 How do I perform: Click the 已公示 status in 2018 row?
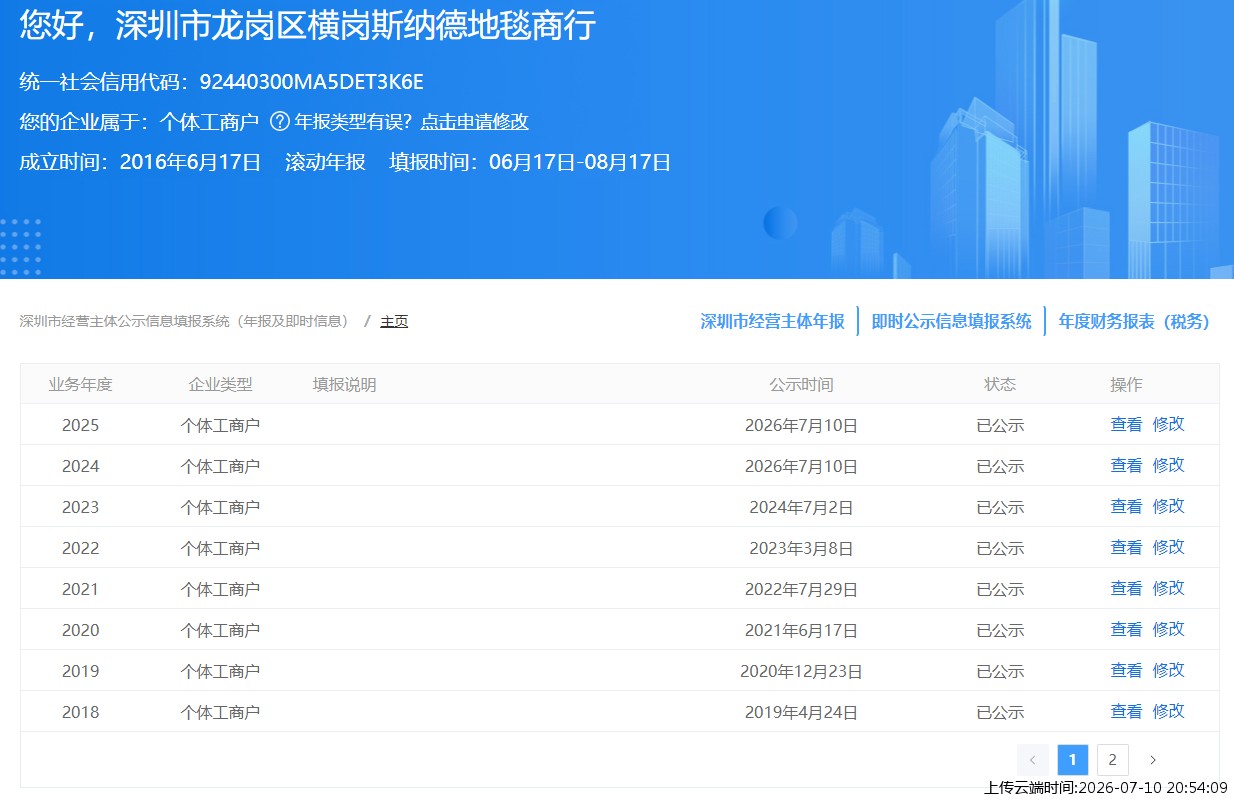[x=1000, y=712]
